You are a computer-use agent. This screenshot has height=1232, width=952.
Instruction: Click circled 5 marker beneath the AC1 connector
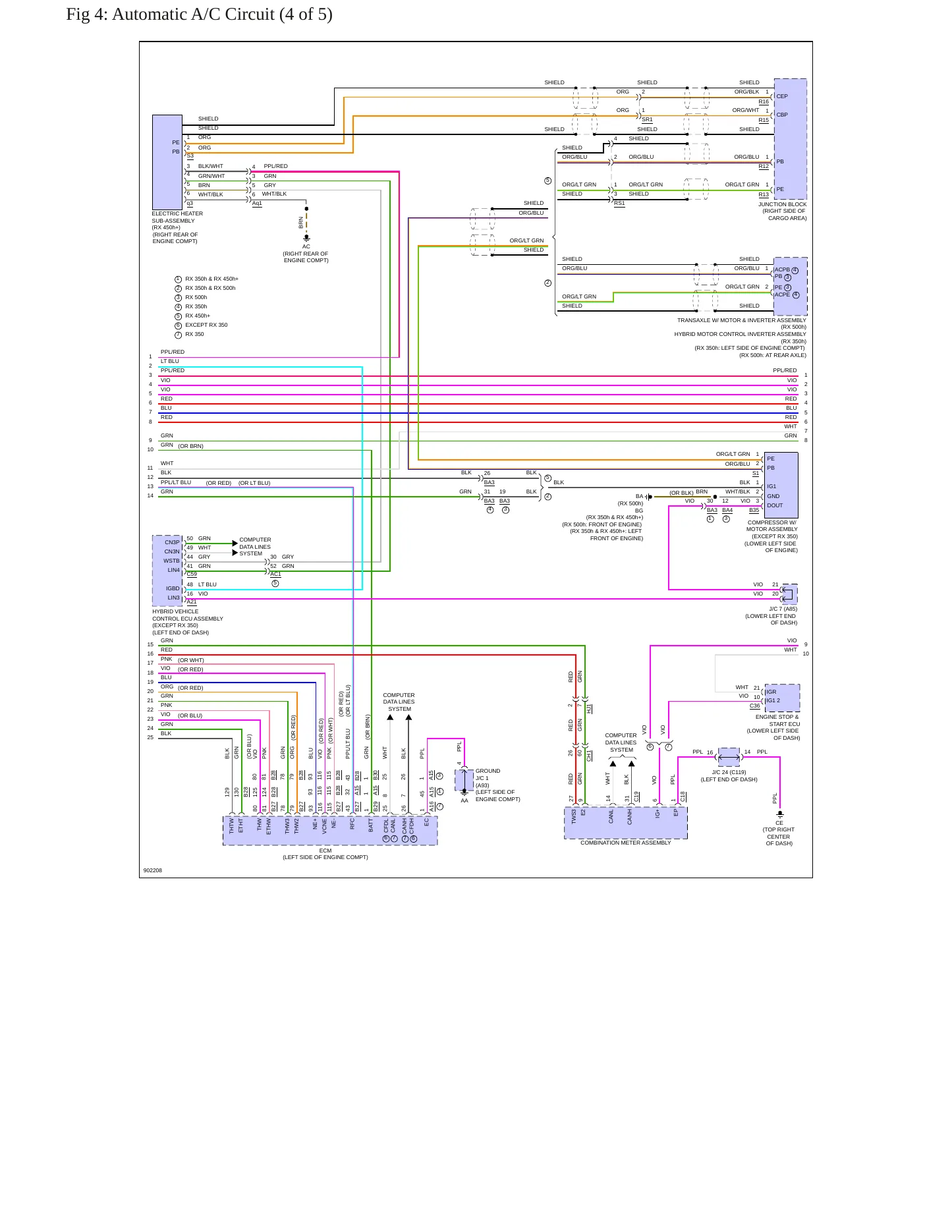(x=275, y=583)
